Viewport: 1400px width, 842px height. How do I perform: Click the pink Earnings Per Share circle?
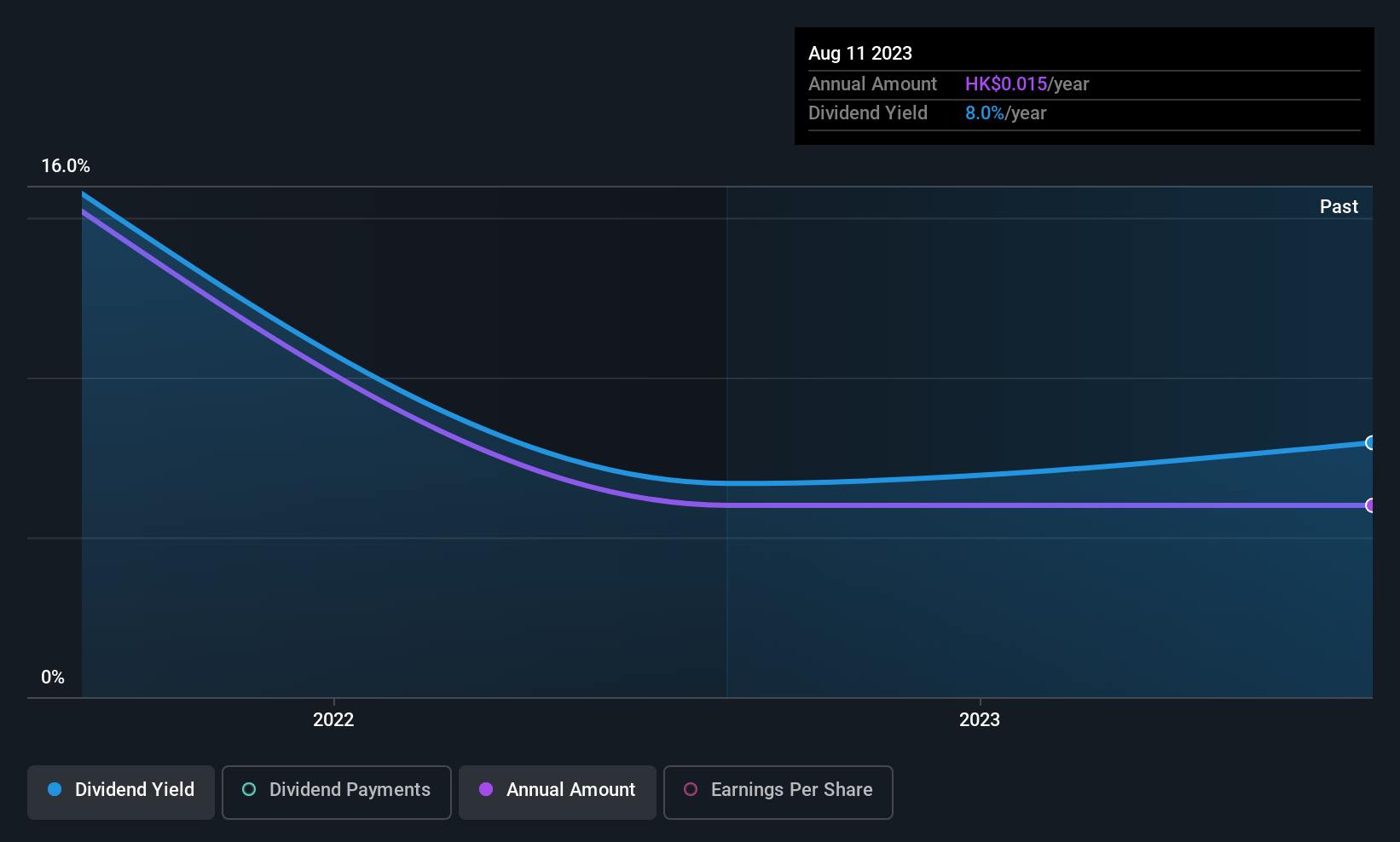pyautogui.click(x=691, y=789)
